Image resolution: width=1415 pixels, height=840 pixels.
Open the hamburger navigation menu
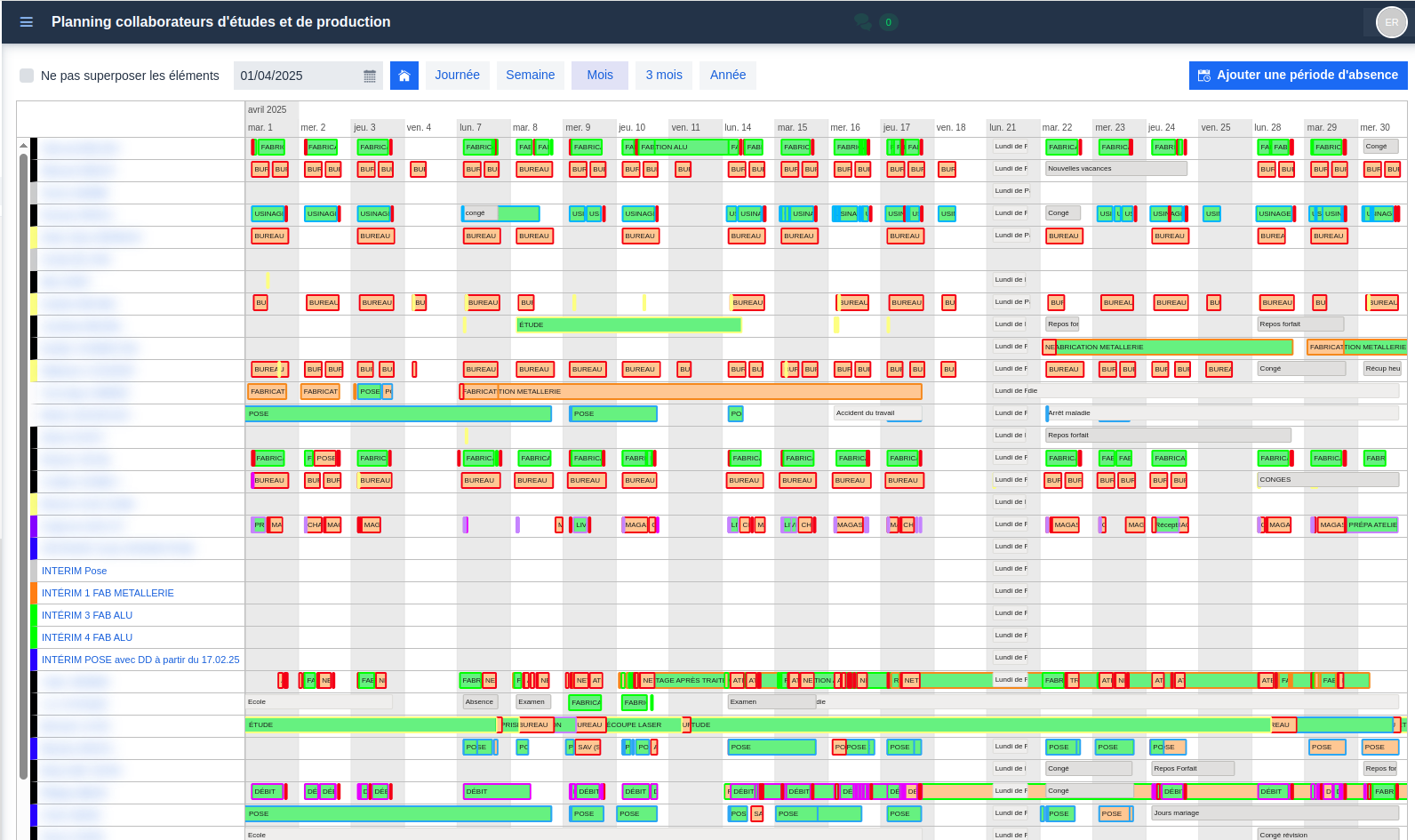tap(27, 22)
